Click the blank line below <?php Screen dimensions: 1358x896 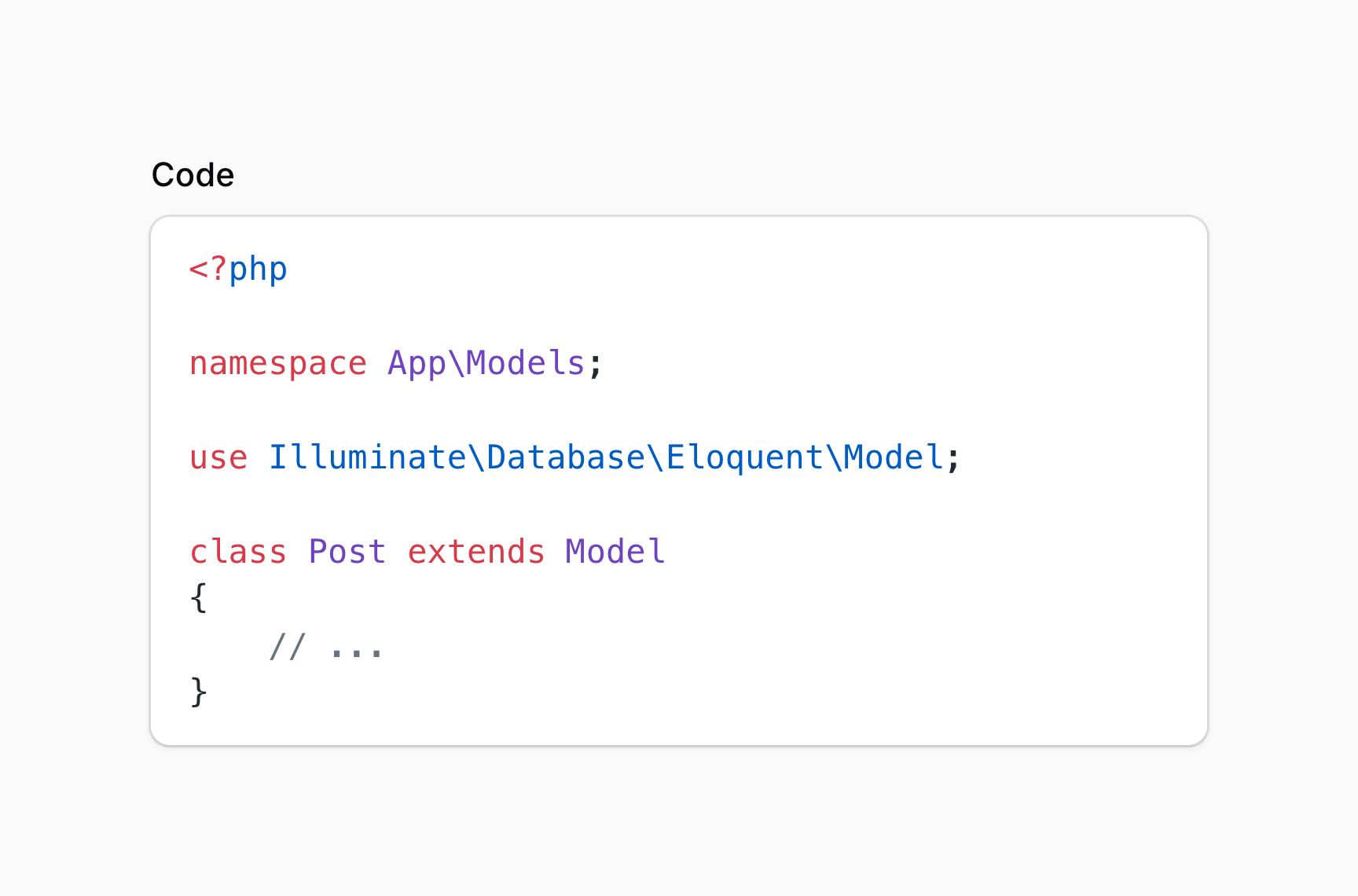(x=679, y=316)
